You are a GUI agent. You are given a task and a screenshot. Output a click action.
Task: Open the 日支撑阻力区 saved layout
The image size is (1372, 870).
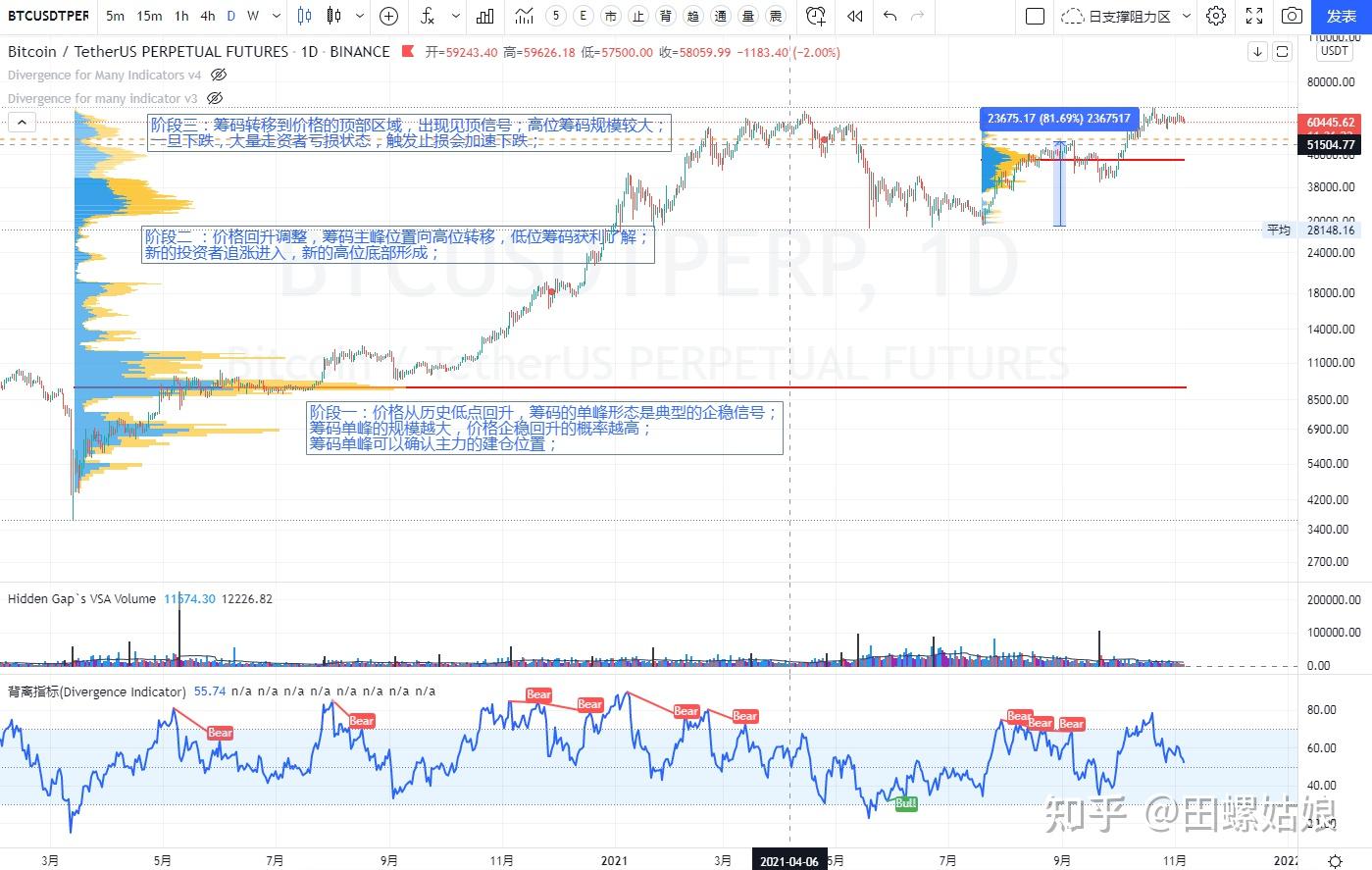1116,16
